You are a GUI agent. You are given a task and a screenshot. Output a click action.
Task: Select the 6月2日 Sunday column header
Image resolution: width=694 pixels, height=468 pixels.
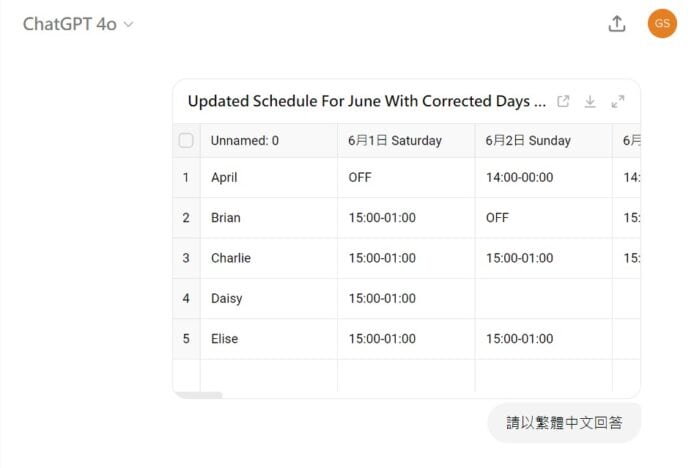[528, 141]
